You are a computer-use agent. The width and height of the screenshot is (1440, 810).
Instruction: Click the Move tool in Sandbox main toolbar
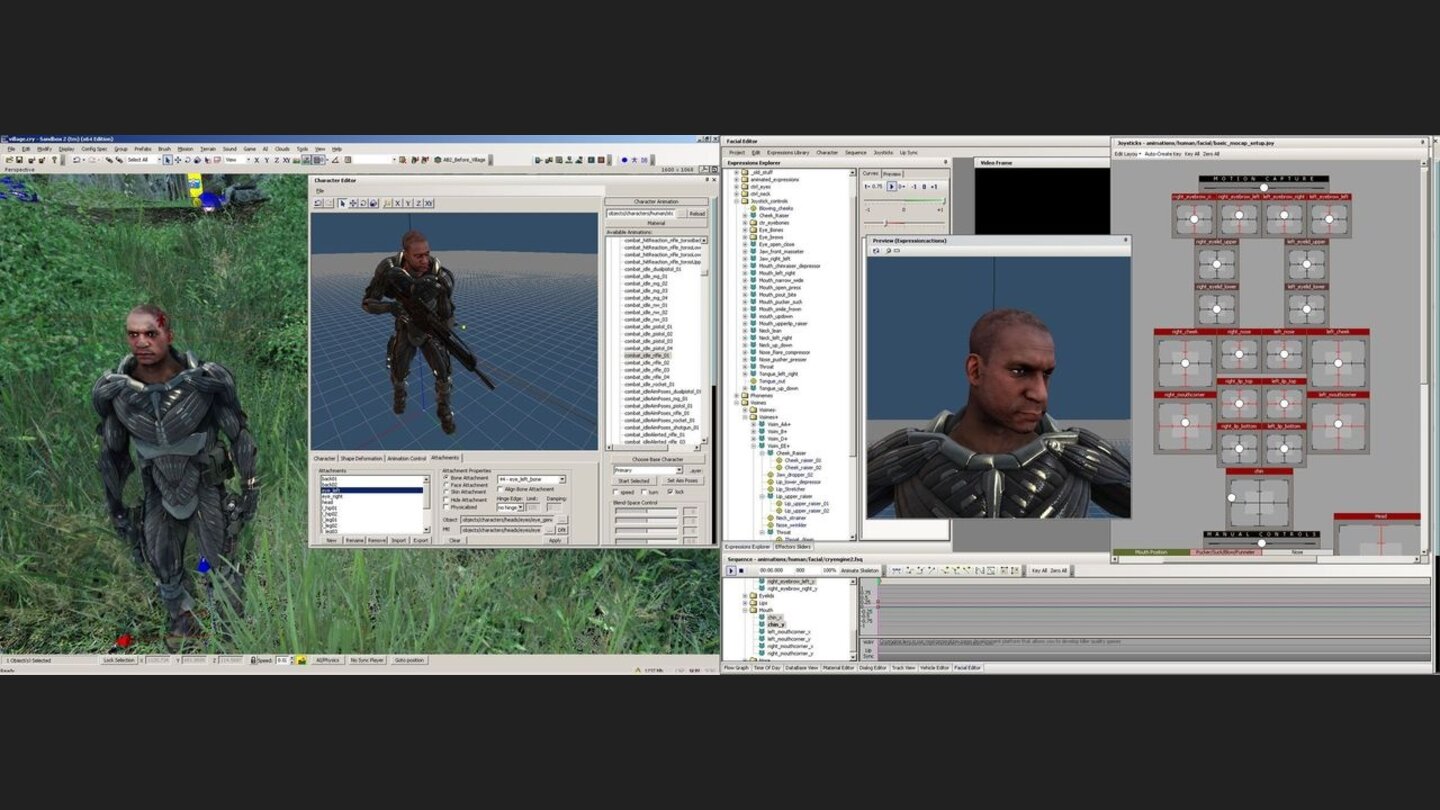pyautogui.click(x=178, y=160)
